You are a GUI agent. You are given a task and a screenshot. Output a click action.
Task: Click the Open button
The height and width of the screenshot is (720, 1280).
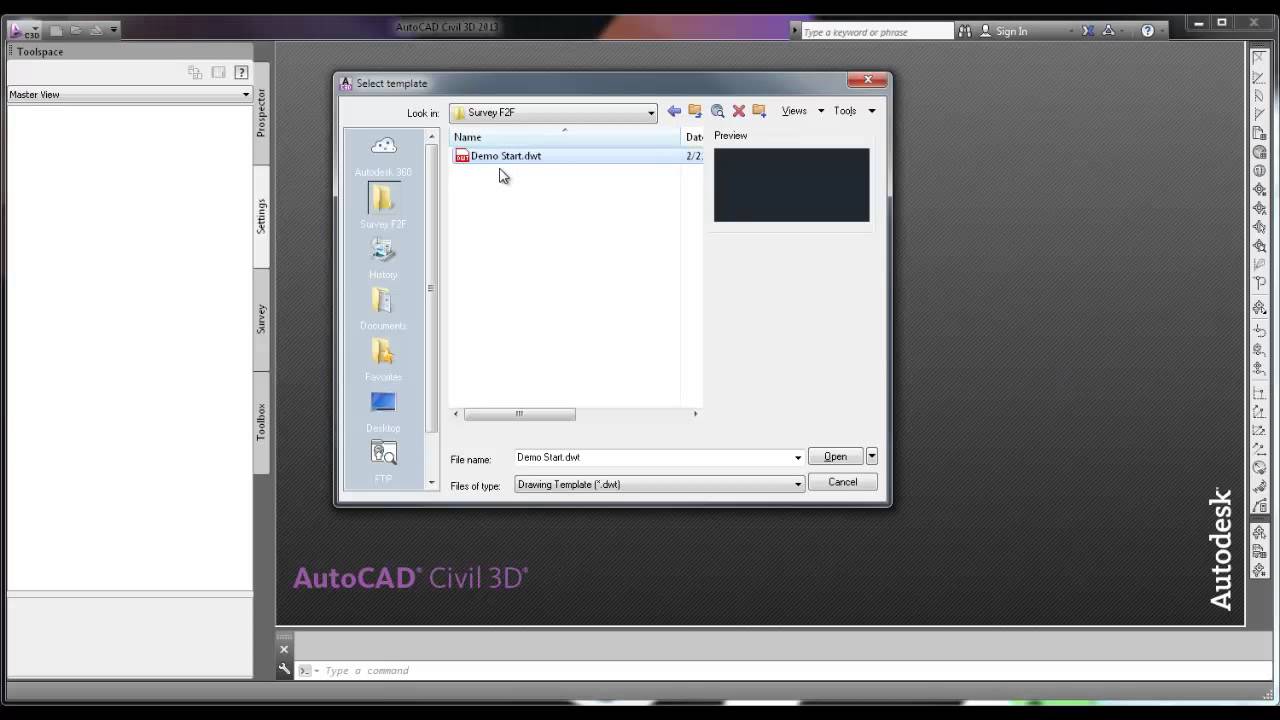point(835,457)
